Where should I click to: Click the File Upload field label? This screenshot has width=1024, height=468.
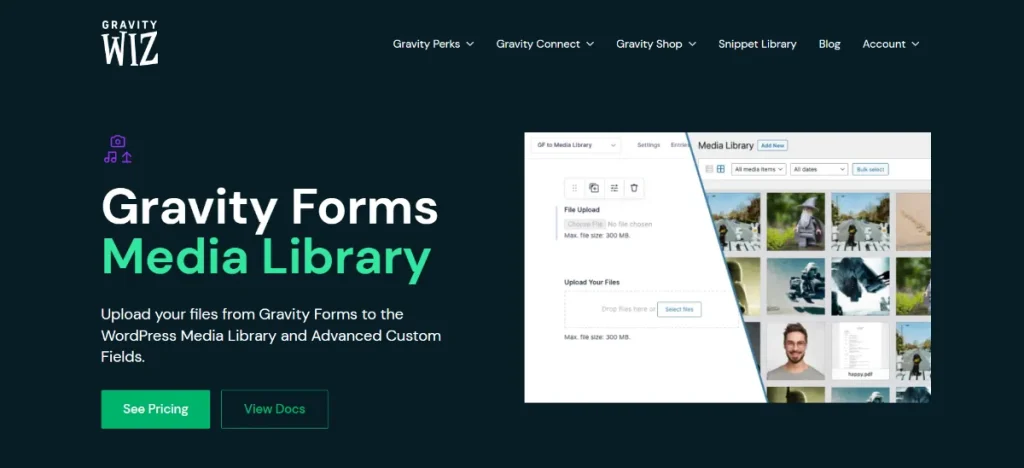click(582, 210)
